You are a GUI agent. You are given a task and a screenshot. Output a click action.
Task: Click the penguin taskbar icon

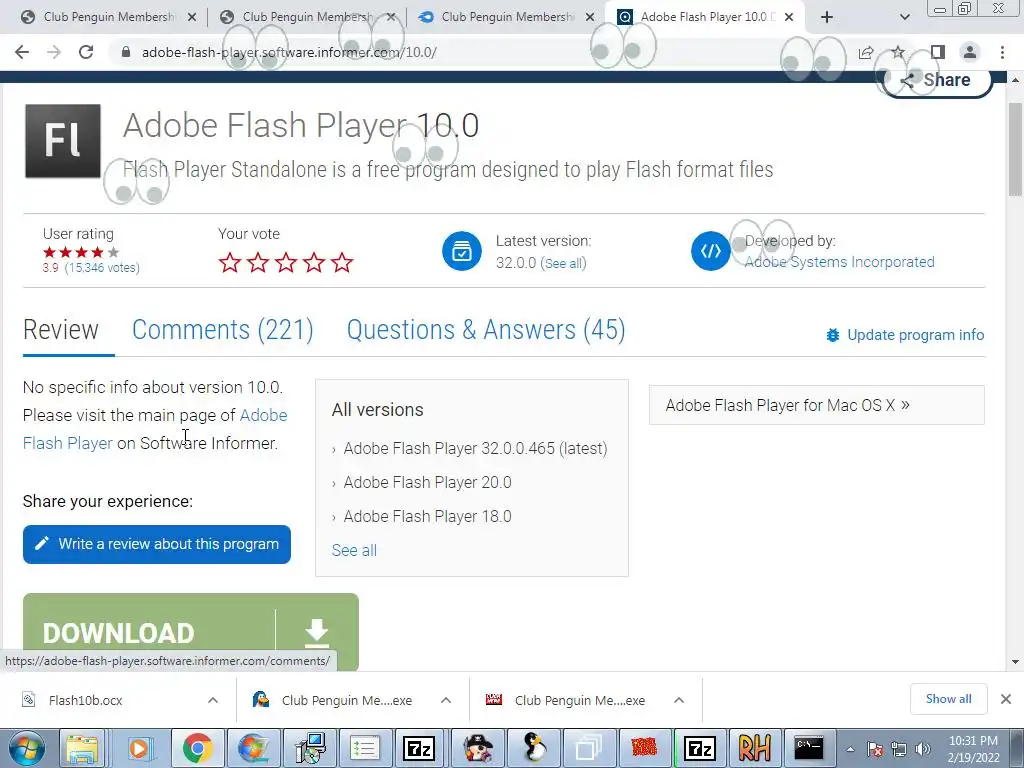tap(534, 748)
